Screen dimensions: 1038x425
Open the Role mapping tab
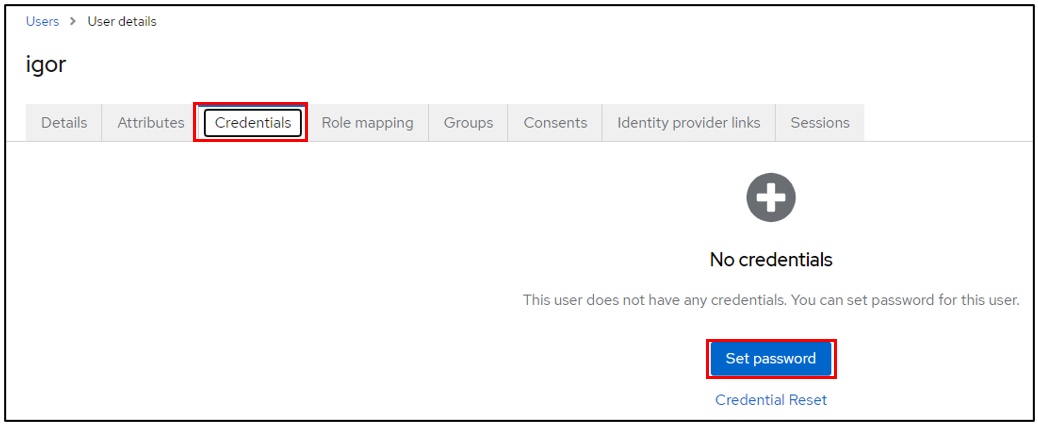click(x=367, y=123)
